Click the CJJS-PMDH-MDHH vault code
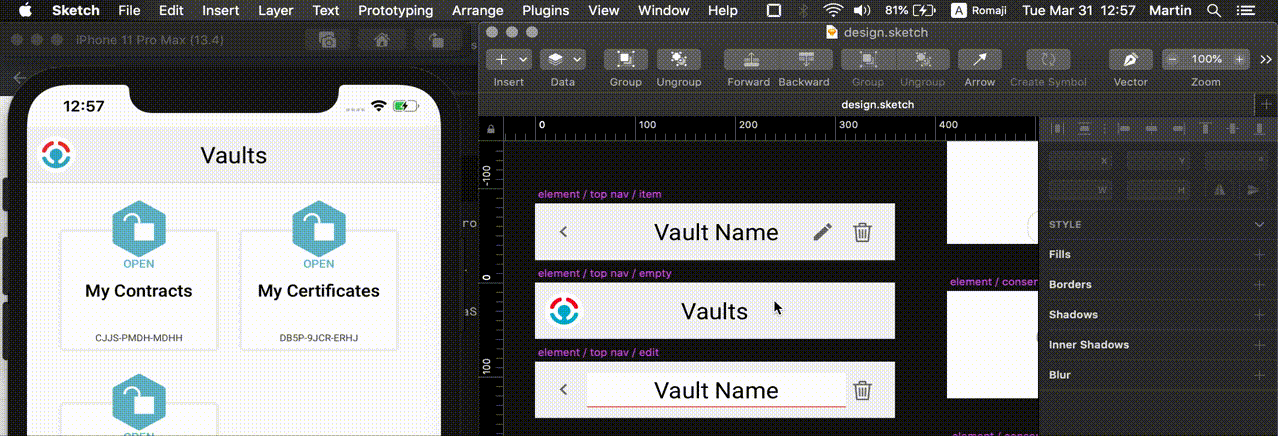Image resolution: width=1278 pixels, height=436 pixels. 139,338
